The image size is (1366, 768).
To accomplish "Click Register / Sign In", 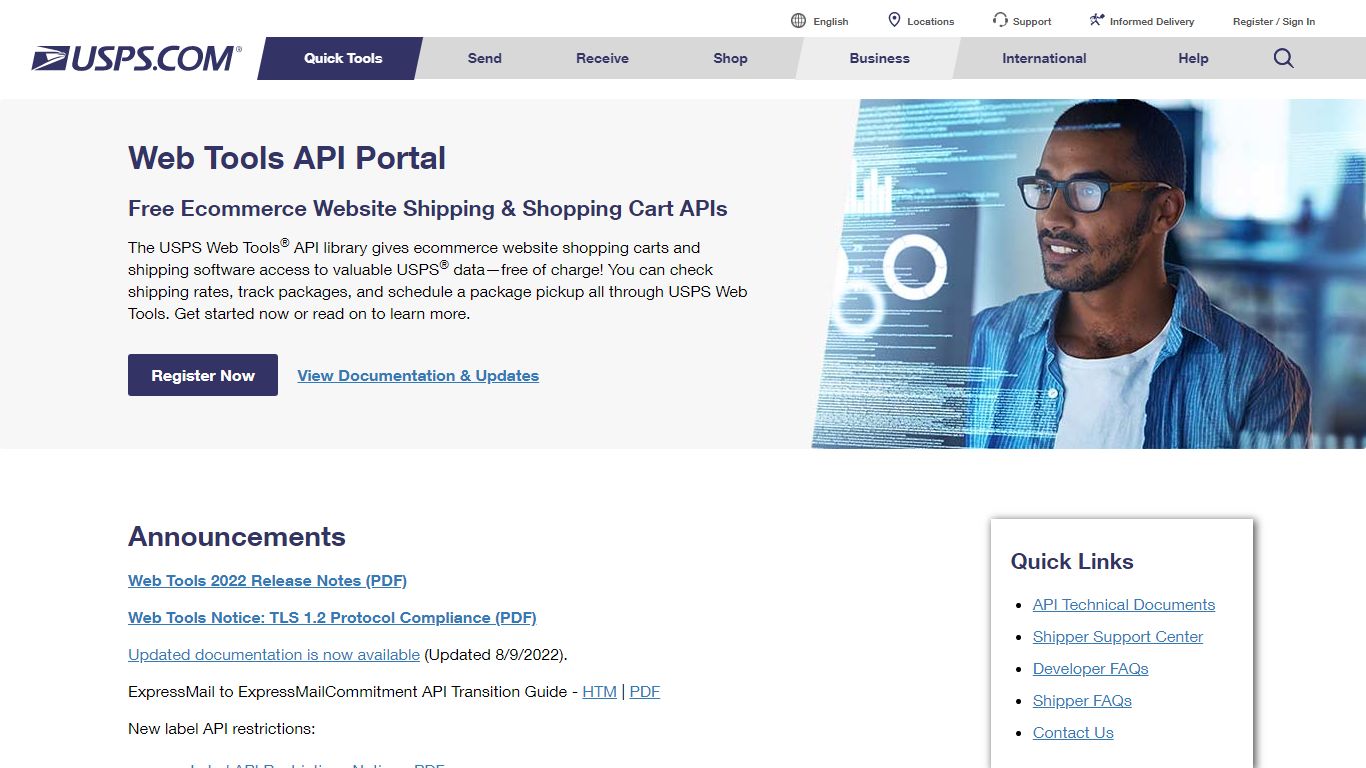I will 1274,21.
